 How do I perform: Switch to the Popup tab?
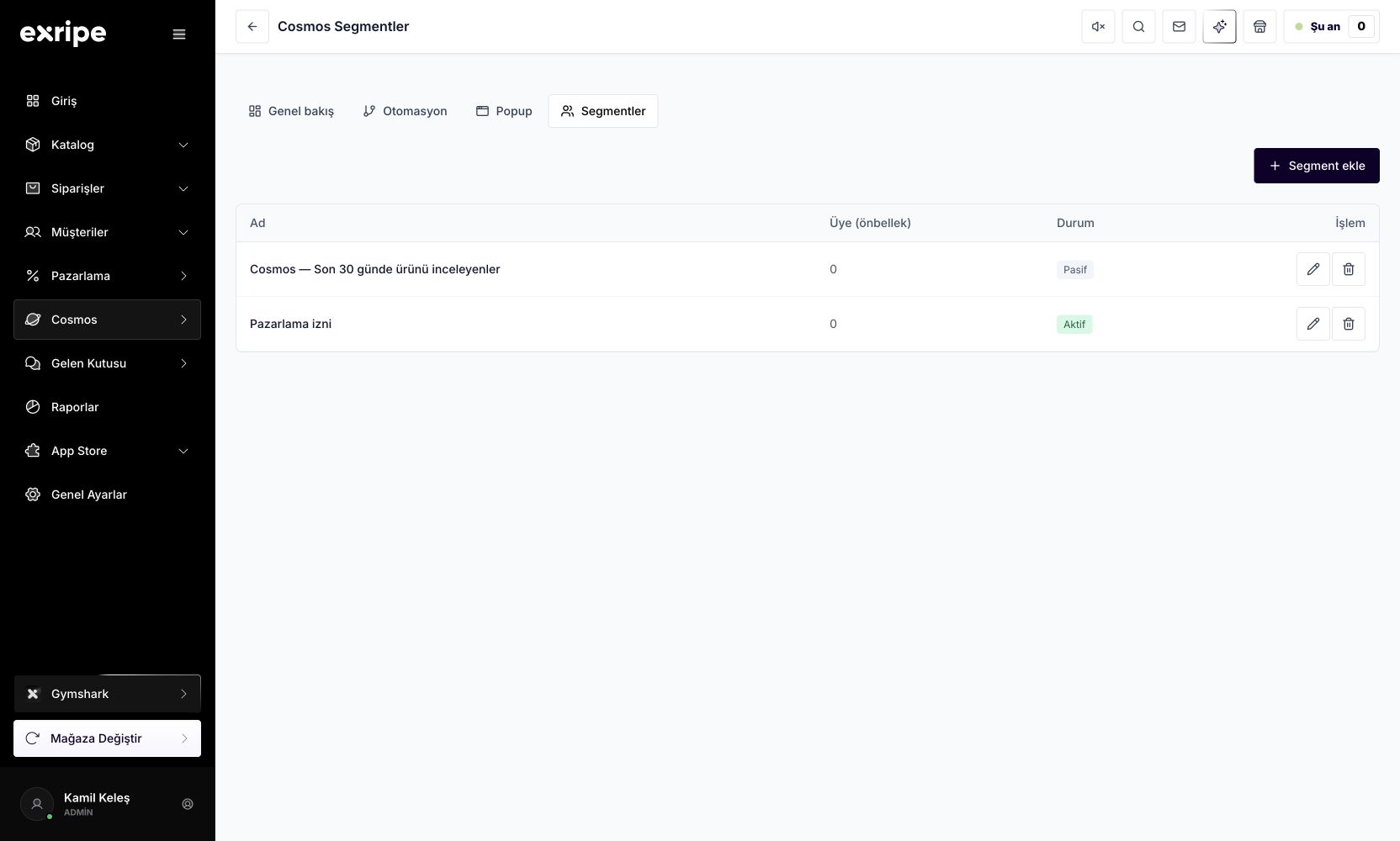(504, 111)
